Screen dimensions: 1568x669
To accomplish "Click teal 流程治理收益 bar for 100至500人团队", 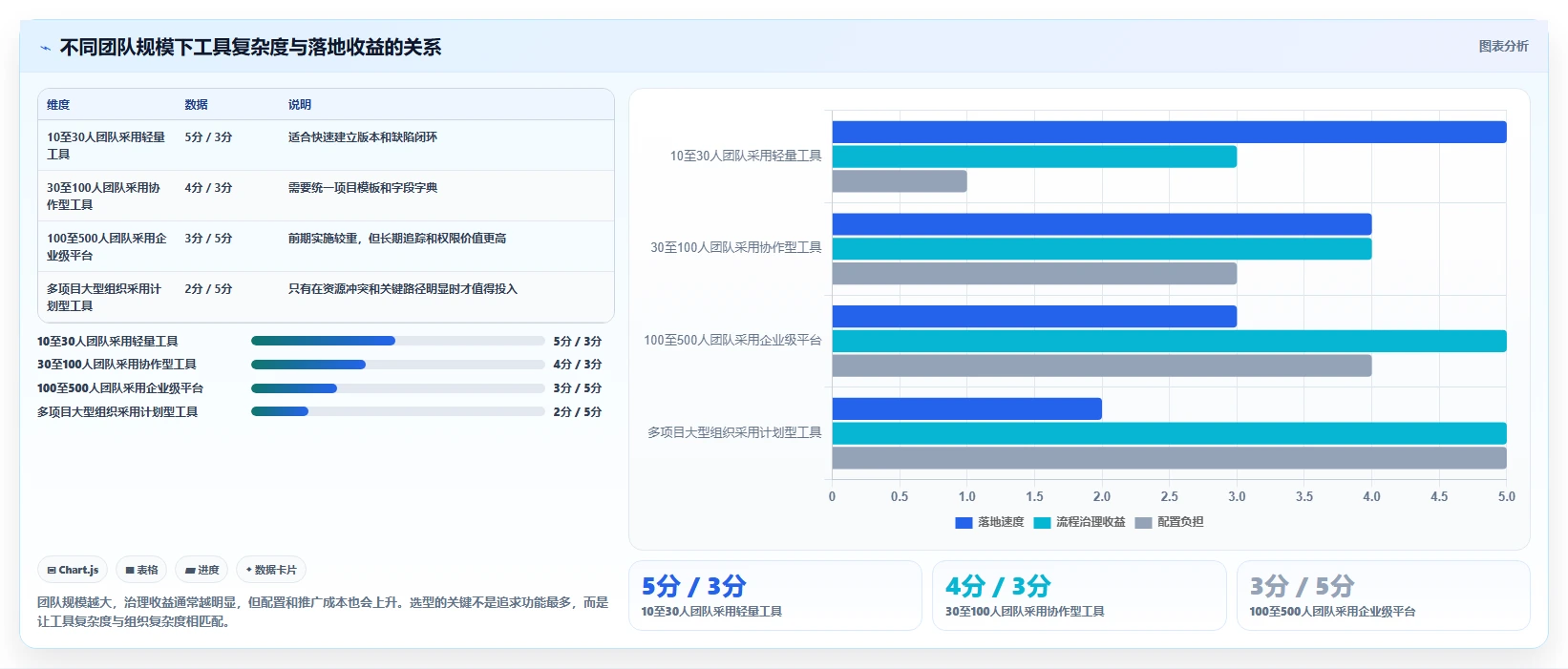I will [1169, 341].
